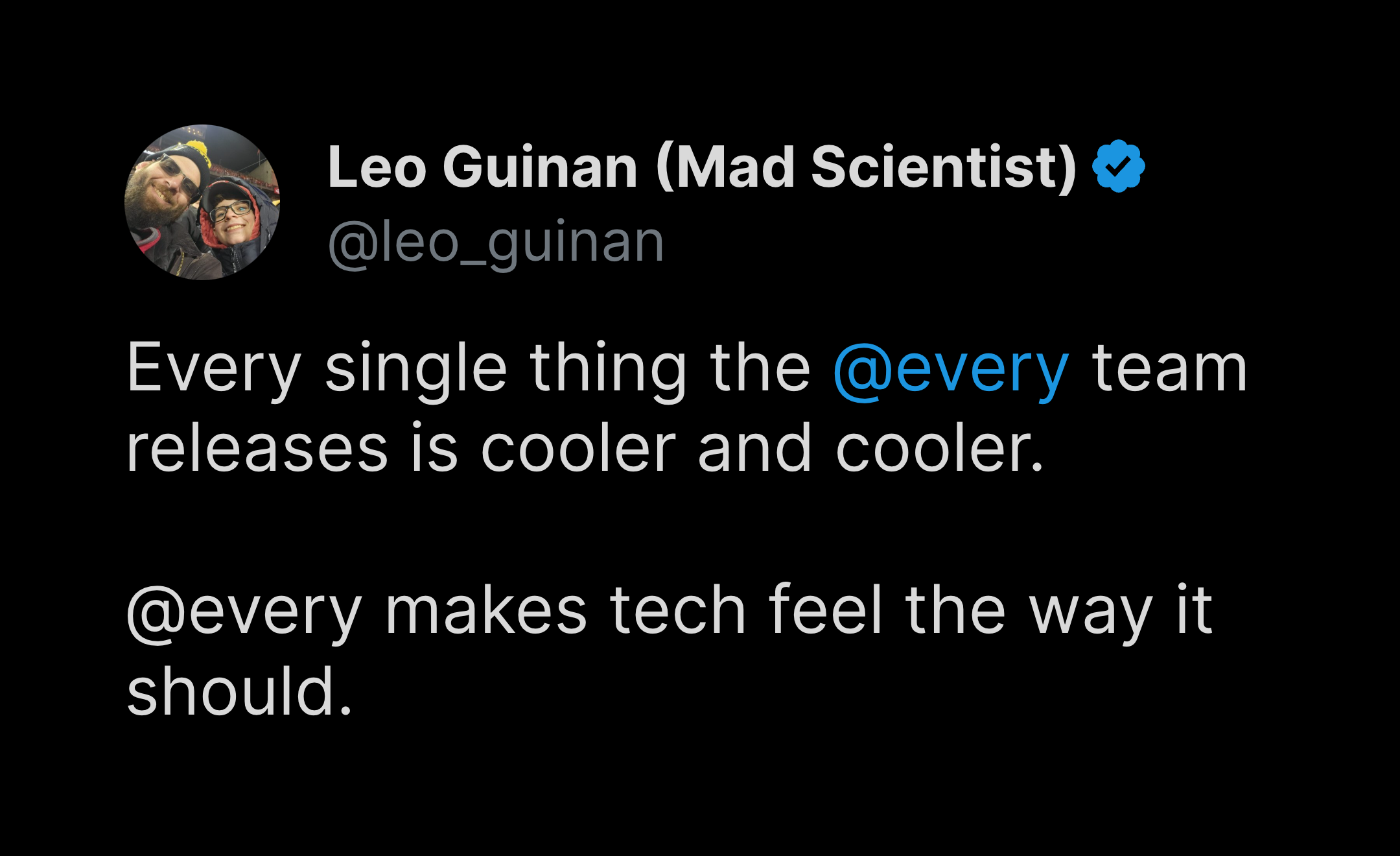1400x856 pixels.
Task: Click the word "thing" in first line
Action: coord(608,370)
